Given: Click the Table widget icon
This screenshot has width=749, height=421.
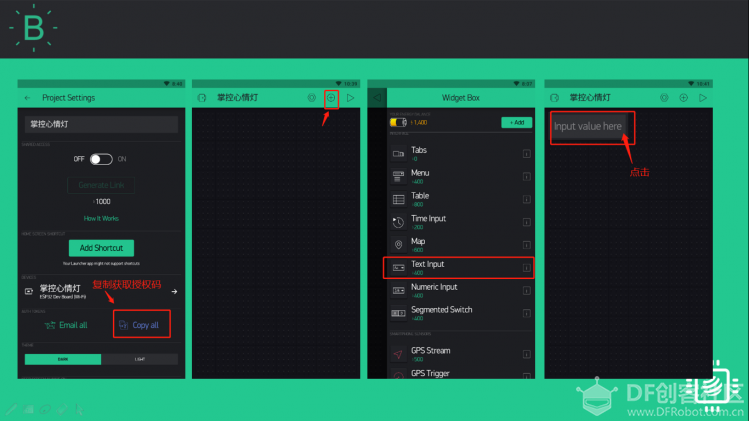Looking at the screenshot, I should (398, 199).
